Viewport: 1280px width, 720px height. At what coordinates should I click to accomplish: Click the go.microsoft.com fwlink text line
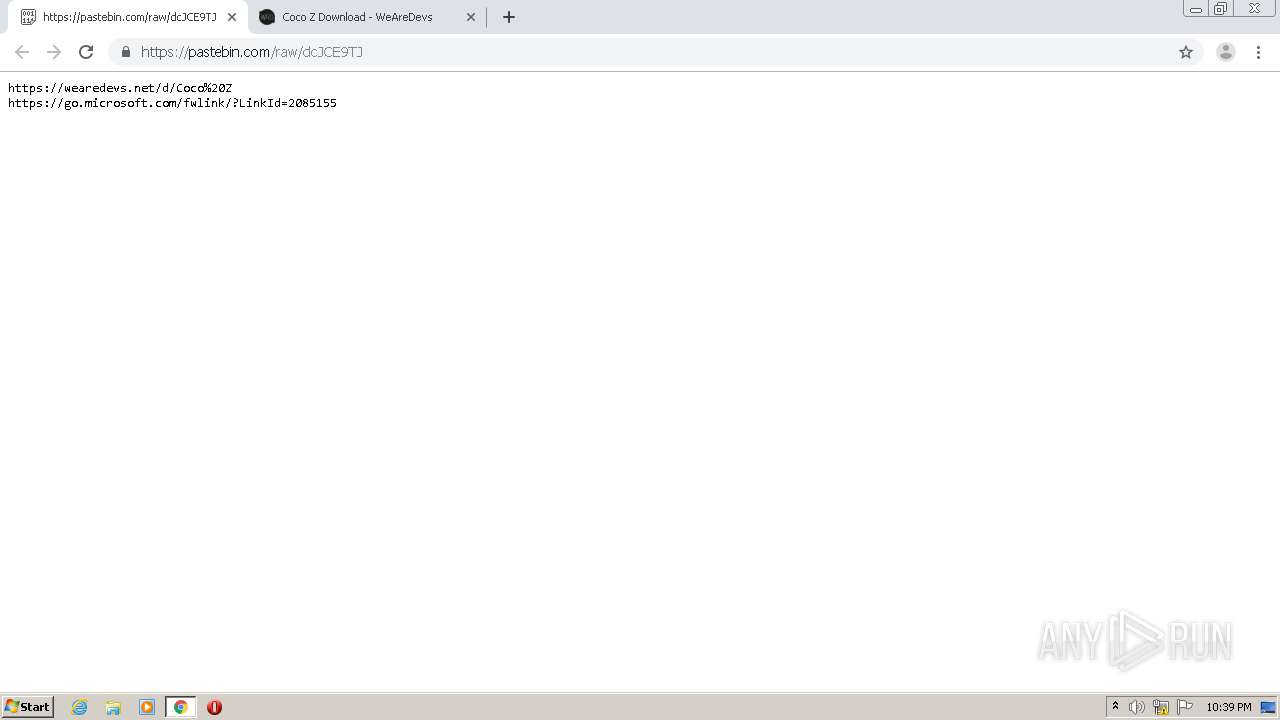point(172,103)
